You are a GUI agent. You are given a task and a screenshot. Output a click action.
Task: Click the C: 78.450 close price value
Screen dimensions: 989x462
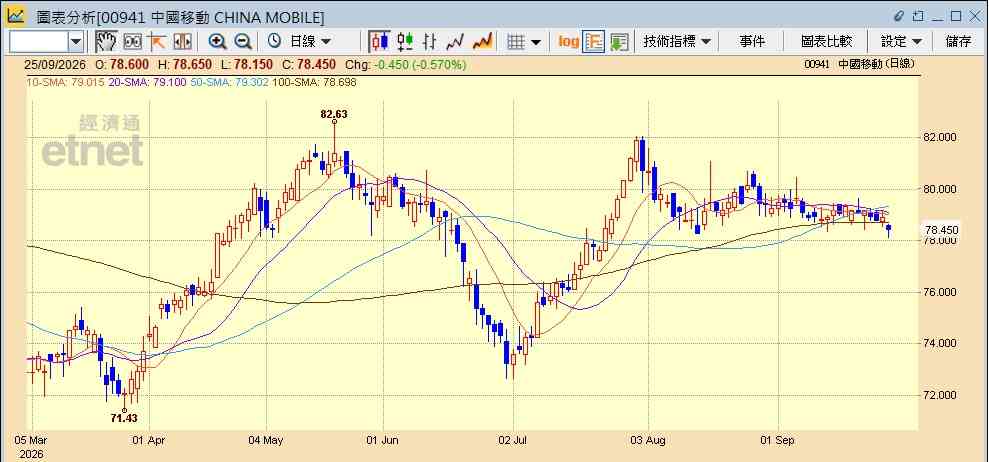[310, 64]
